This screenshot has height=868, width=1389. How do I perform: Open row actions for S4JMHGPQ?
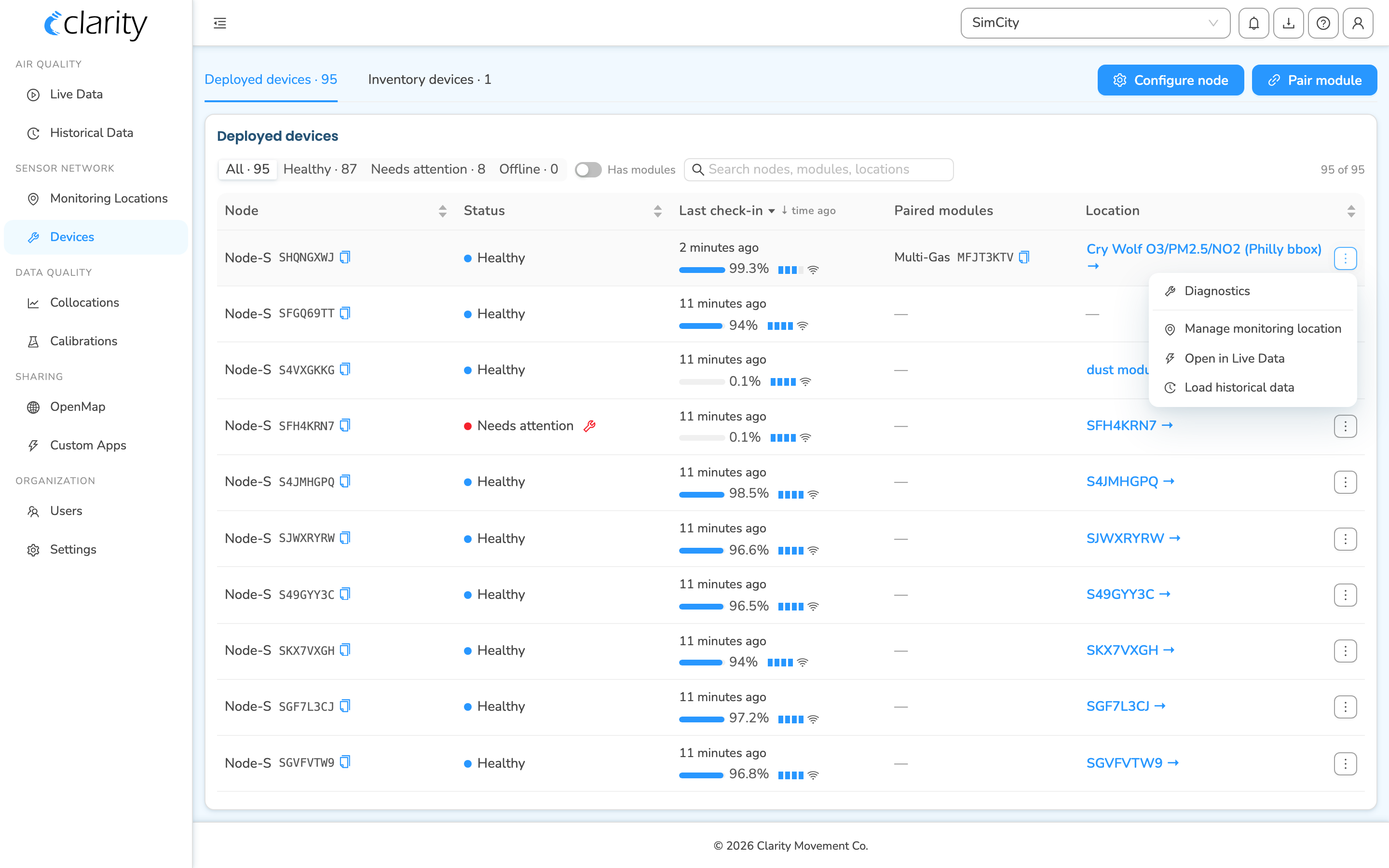pyautogui.click(x=1346, y=482)
